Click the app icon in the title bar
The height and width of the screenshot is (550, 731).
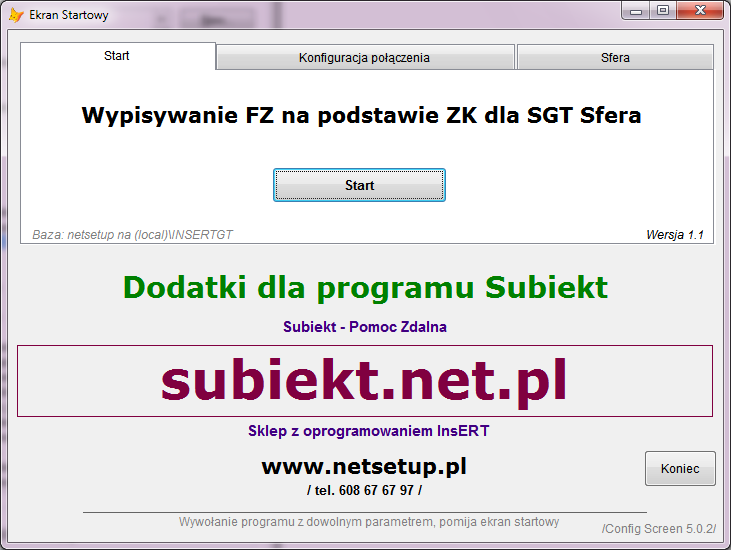(x=16, y=15)
